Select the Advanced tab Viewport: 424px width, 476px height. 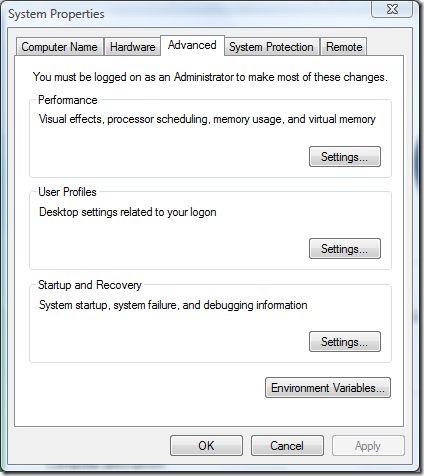click(x=192, y=45)
